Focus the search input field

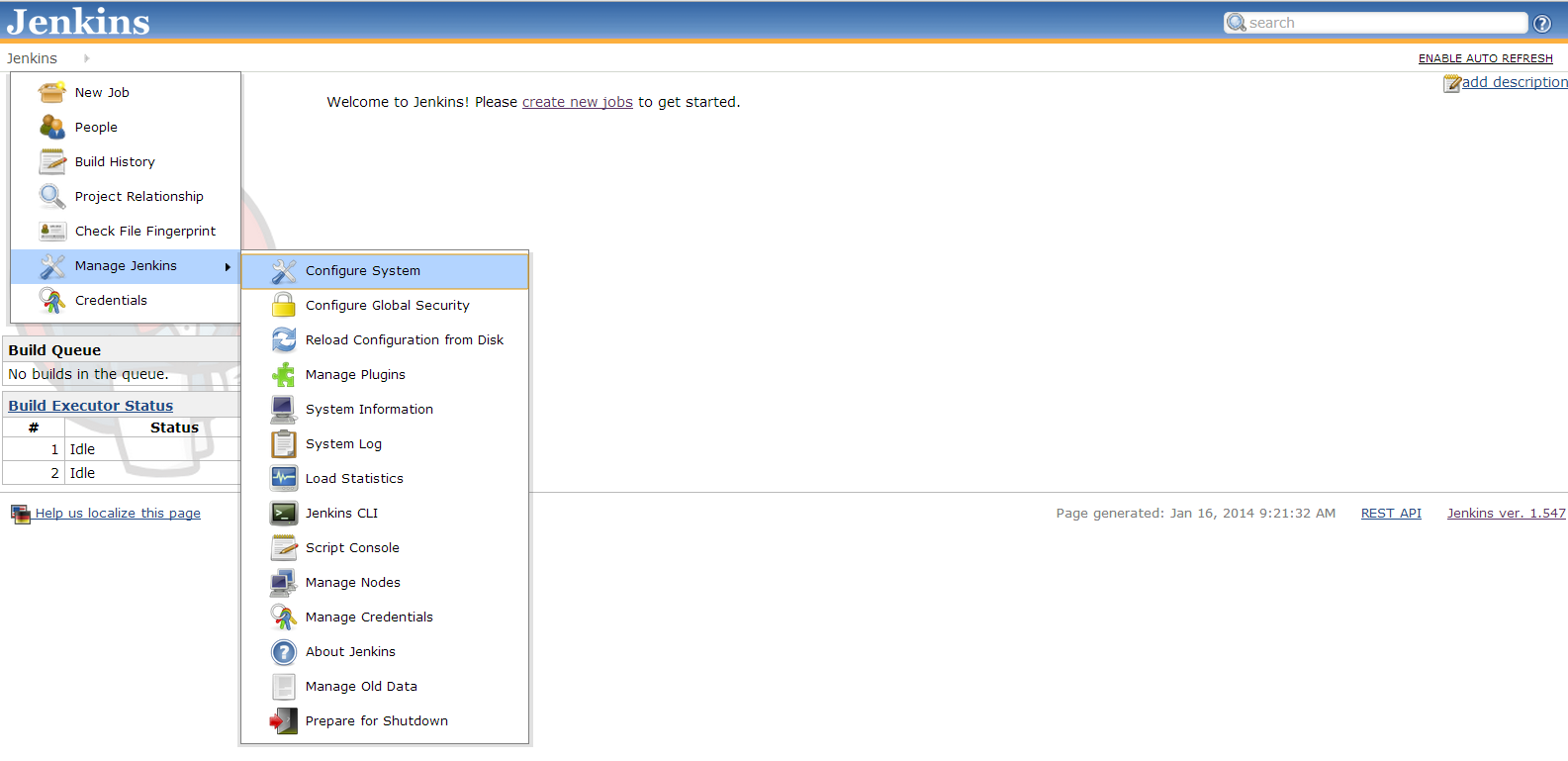click(x=1376, y=23)
